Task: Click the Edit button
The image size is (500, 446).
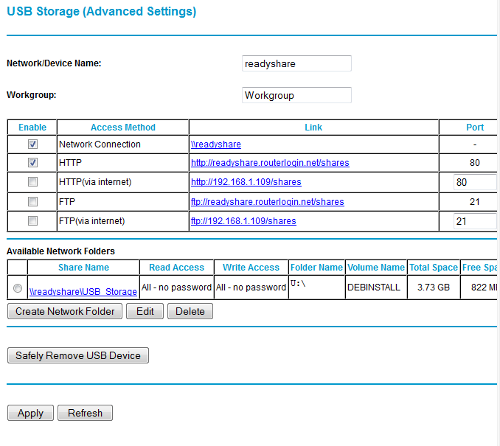Action: pyautogui.click(x=145, y=311)
